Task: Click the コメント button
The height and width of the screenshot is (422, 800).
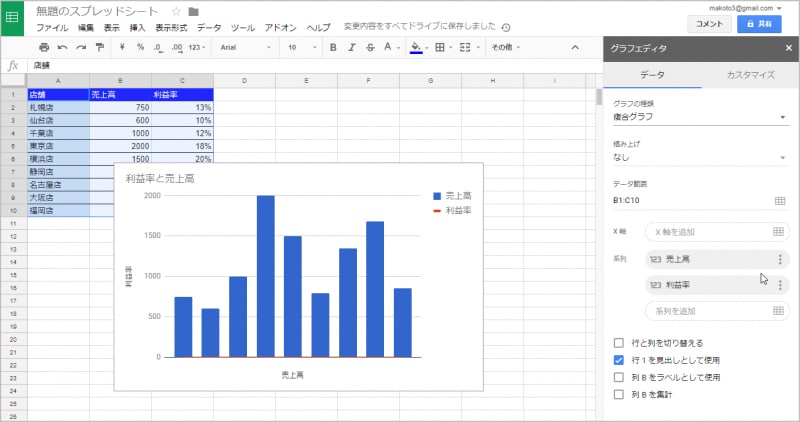Action: click(708, 22)
